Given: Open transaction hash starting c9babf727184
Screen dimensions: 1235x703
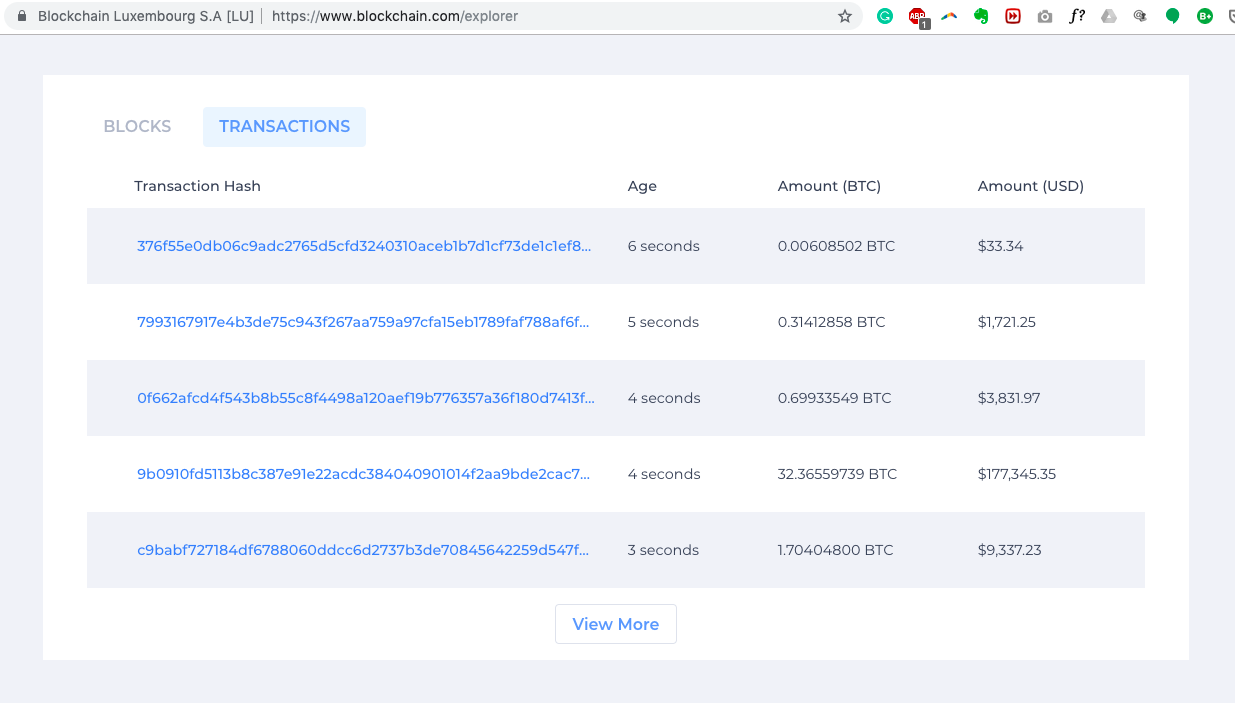Looking at the screenshot, I should pos(363,550).
